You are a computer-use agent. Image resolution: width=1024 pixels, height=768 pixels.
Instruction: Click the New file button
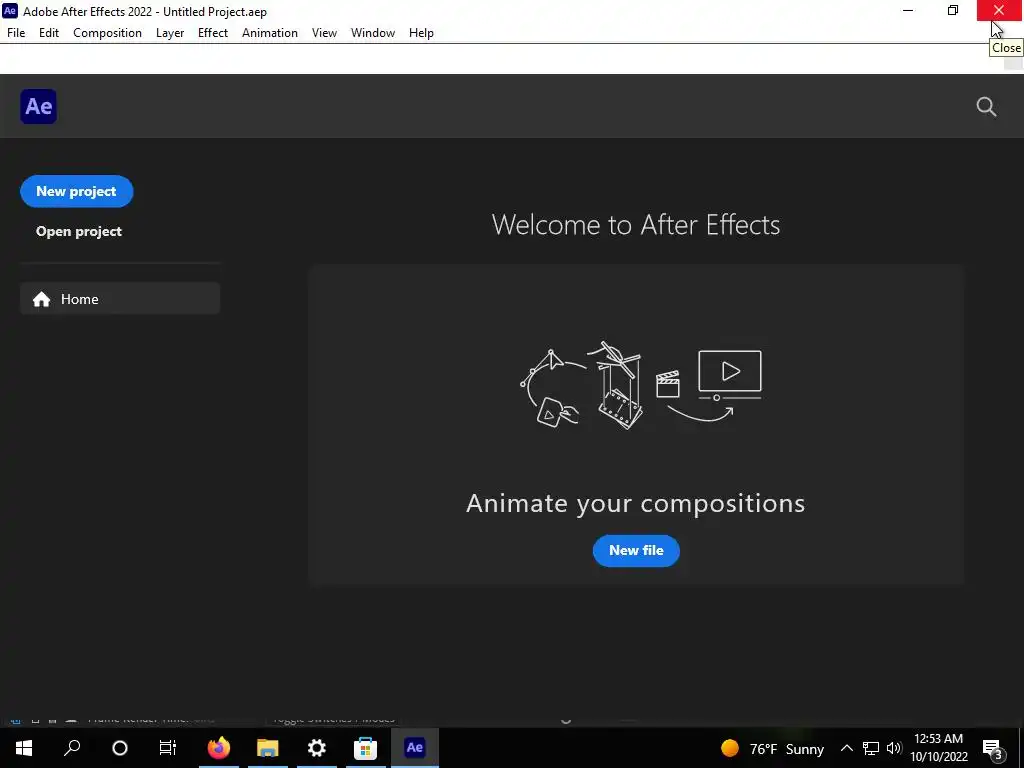point(636,551)
